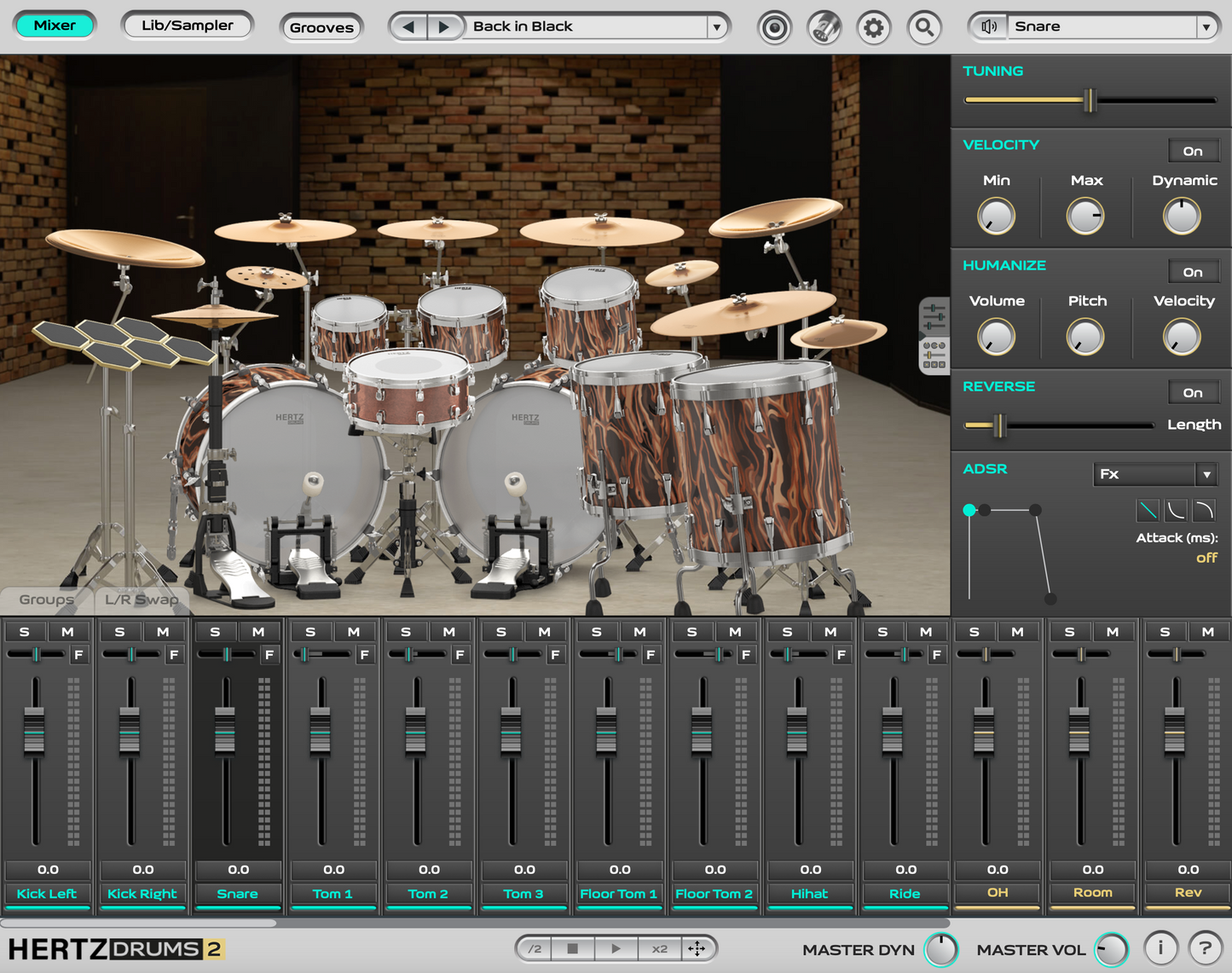The image size is (1232, 973).
Task: Click the play button in the transport
Action: coord(616,948)
